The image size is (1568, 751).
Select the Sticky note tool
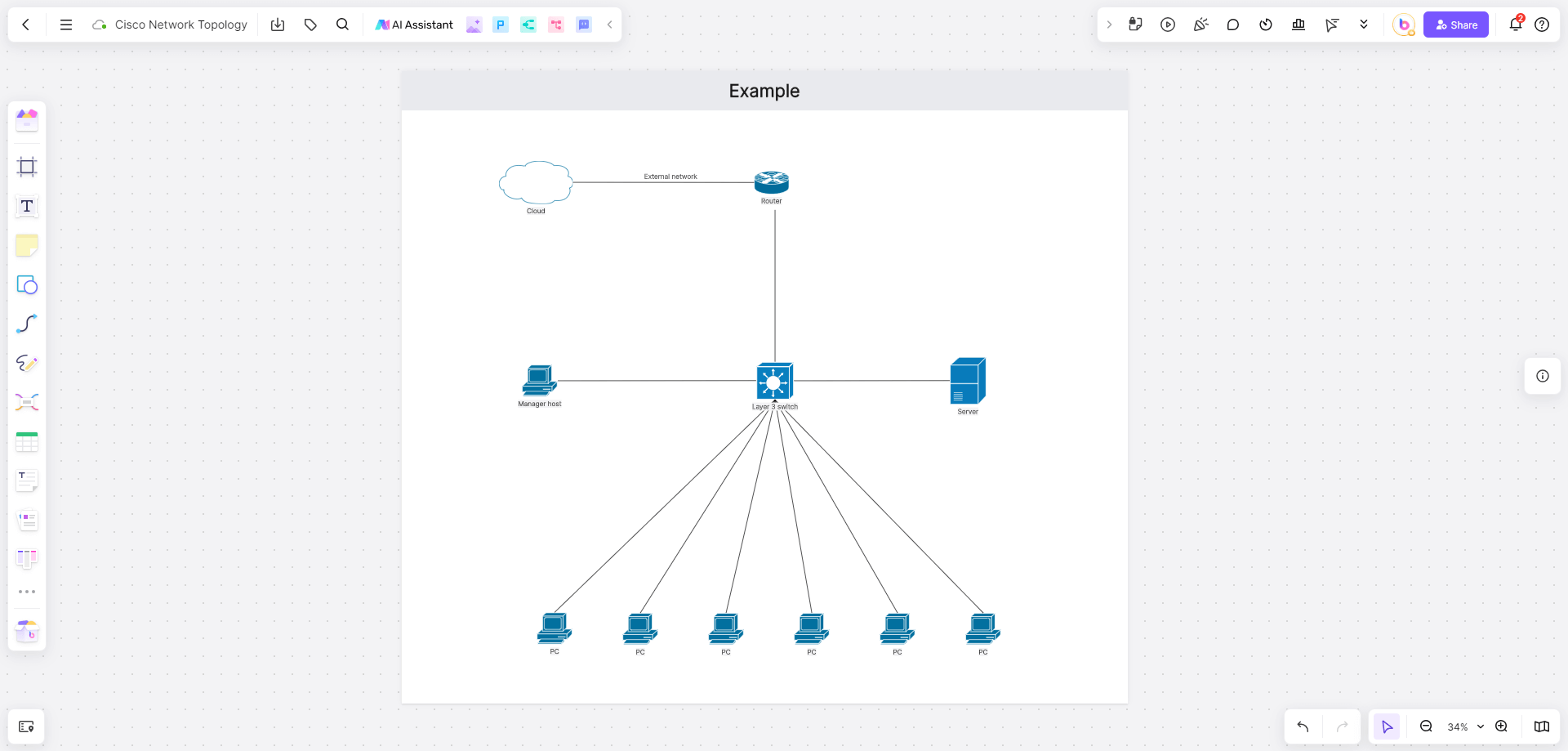click(x=27, y=245)
